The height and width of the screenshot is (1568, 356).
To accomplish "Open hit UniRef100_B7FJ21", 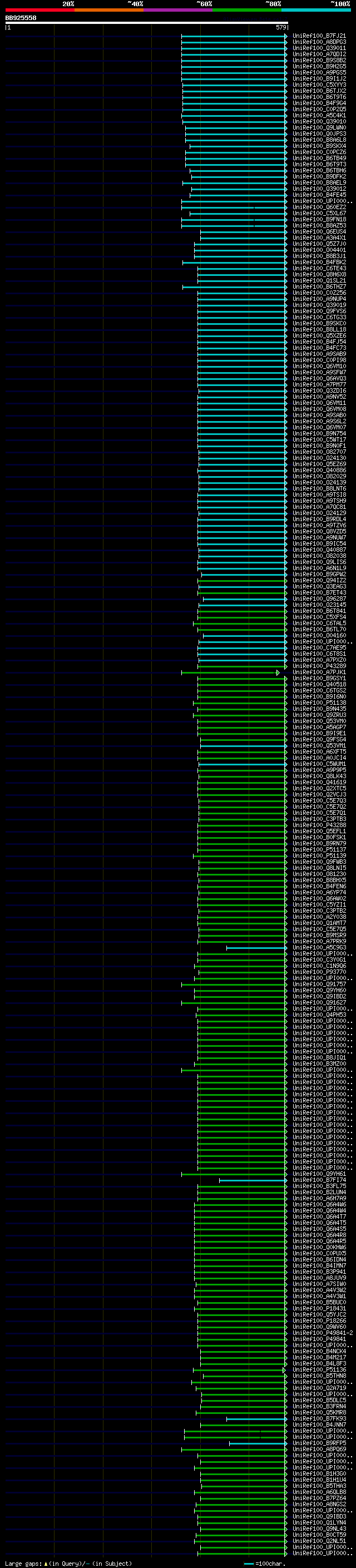I will (x=319, y=36).
